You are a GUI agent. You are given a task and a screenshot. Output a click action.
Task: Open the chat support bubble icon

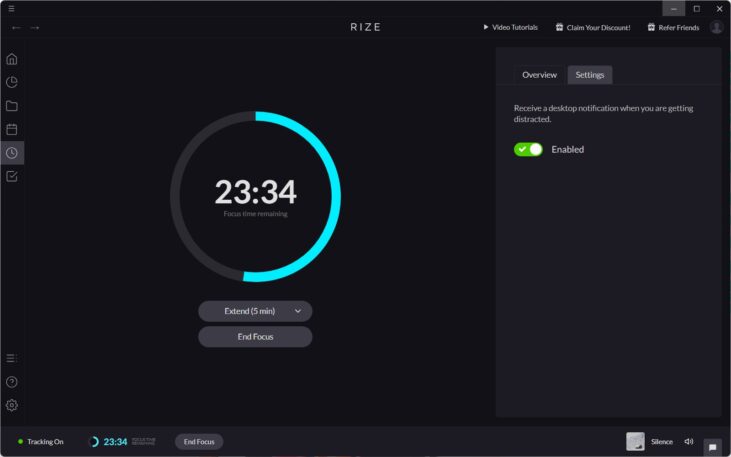(712, 447)
